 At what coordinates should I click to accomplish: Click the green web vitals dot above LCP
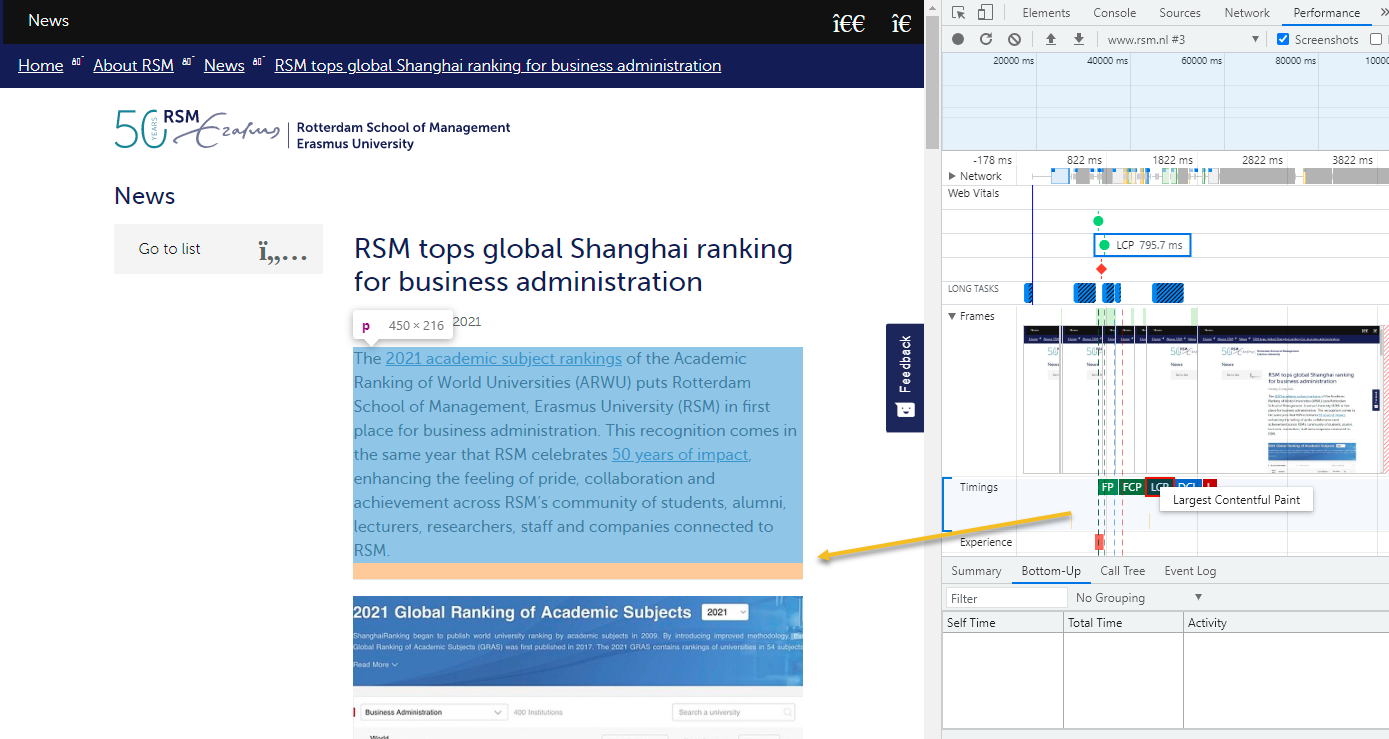[1098, 221]
